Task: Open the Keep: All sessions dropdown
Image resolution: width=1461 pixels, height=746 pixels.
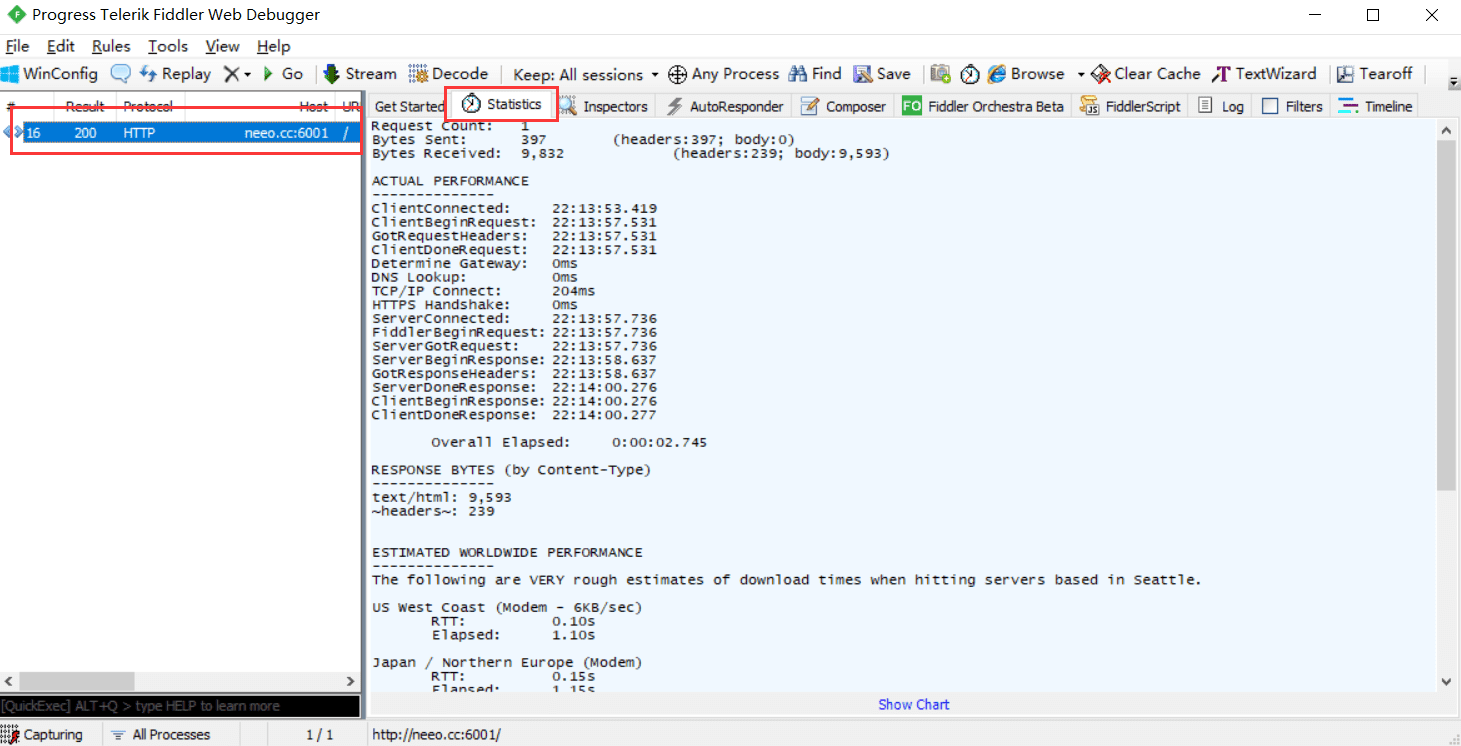Action: click(586, 74)
